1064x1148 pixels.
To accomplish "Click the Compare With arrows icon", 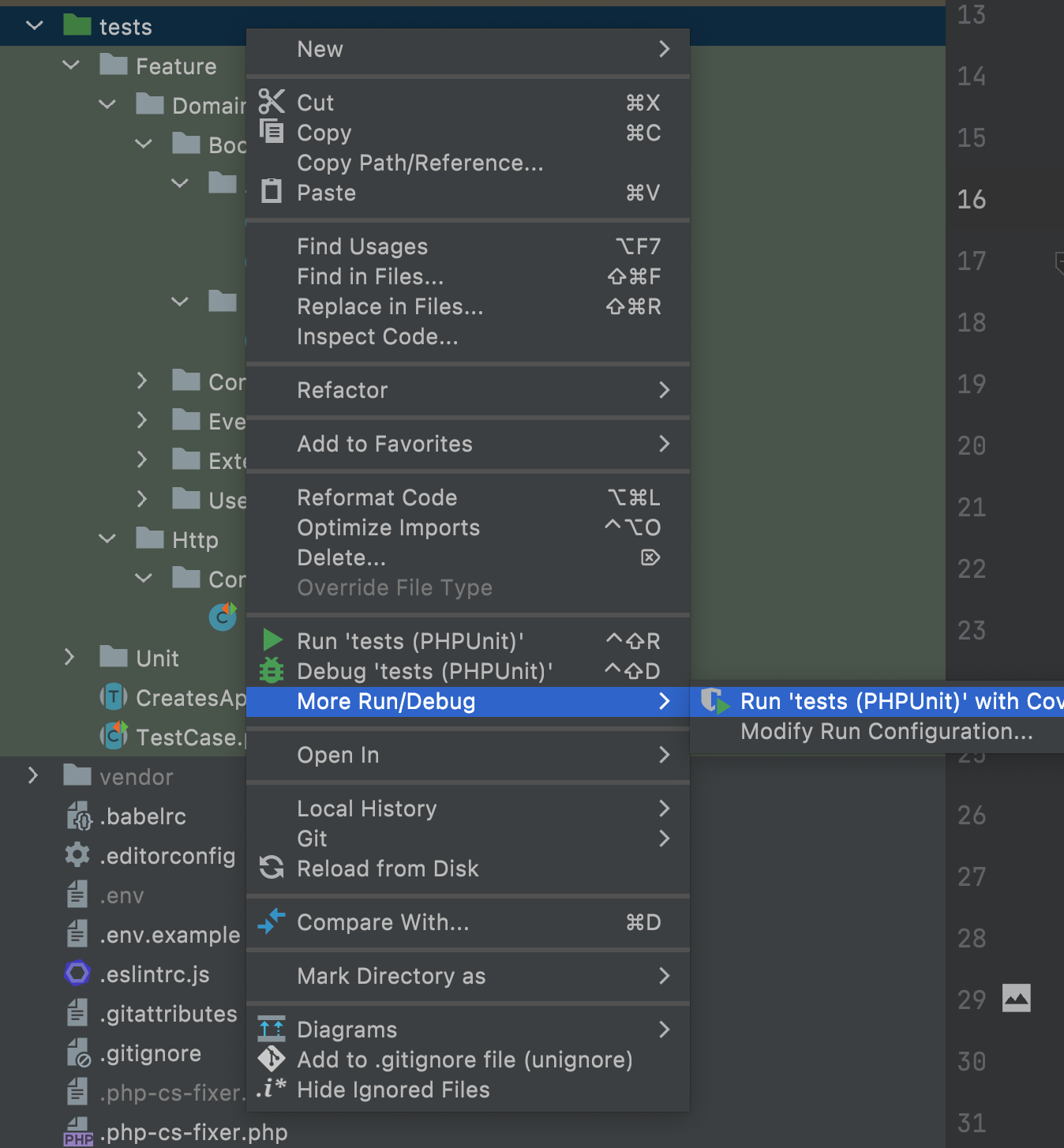I will click(x=272, y=921).
